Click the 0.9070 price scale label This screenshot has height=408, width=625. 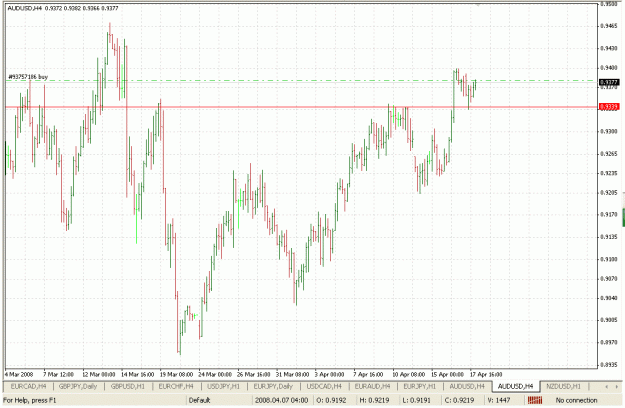tap(609, 279)
